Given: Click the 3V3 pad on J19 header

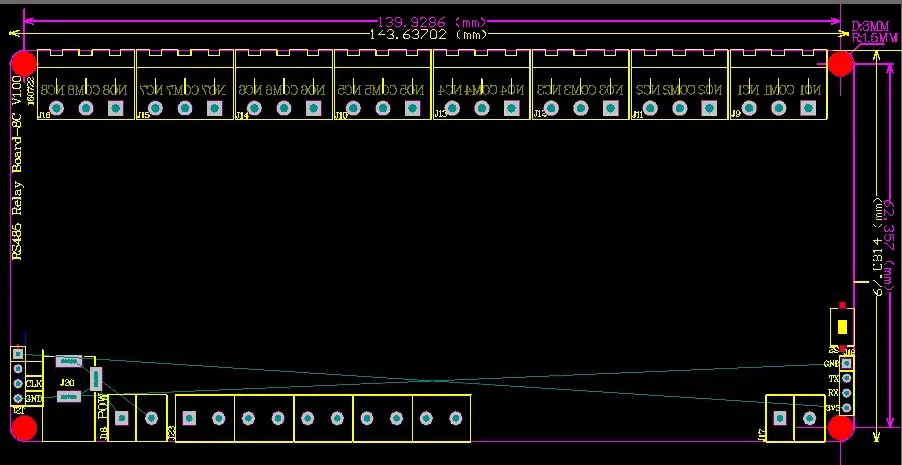Looking at the screenshot, I should (846, 407).
